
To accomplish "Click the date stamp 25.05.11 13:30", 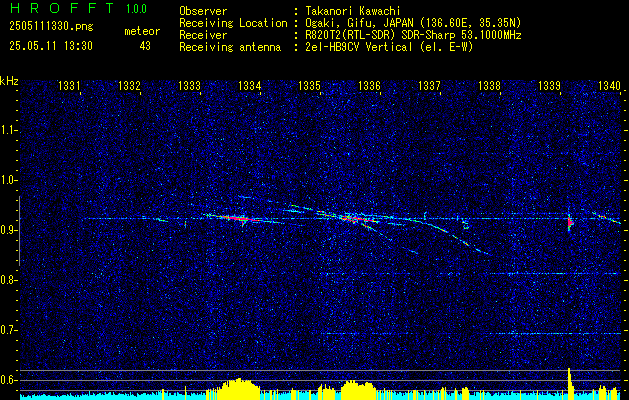I will [x=51, y=46].
